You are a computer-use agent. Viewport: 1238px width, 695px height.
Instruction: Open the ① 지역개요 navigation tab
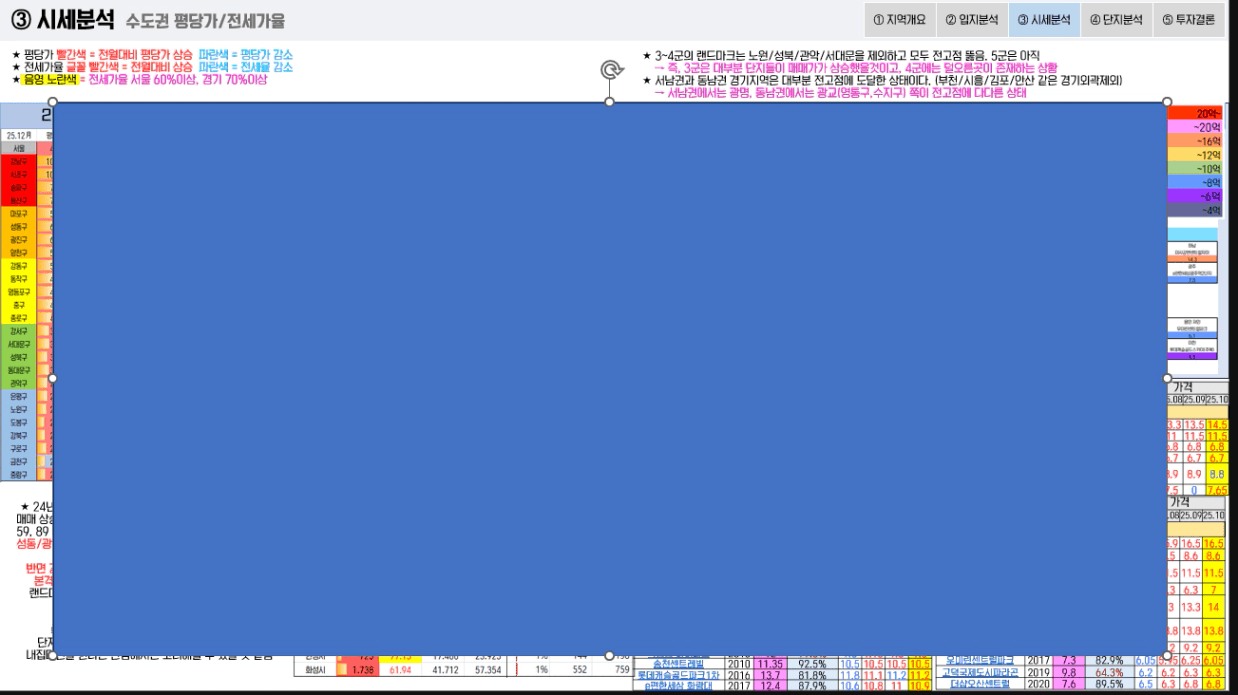coord(899,19)
